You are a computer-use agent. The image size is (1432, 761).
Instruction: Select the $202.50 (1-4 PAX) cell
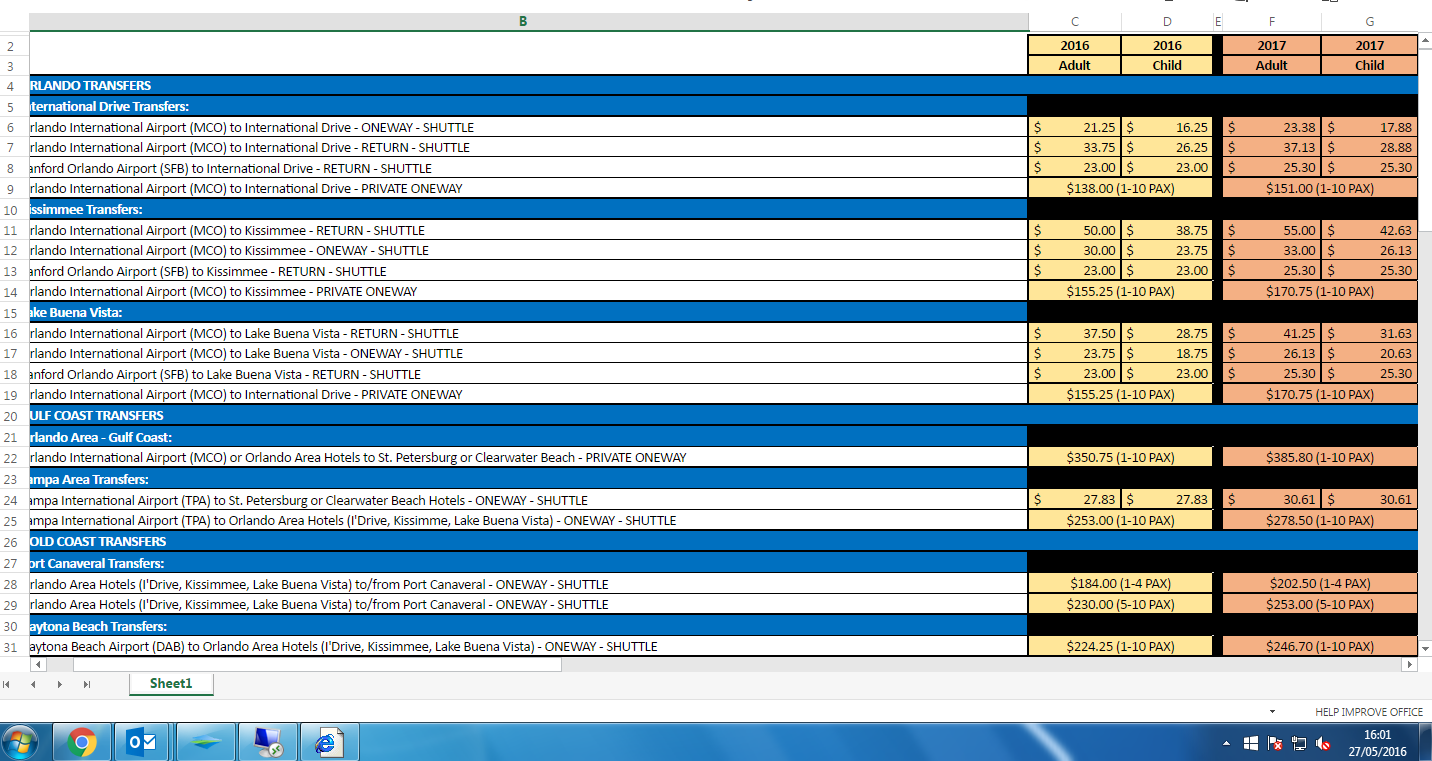(x=1320, y=584)
